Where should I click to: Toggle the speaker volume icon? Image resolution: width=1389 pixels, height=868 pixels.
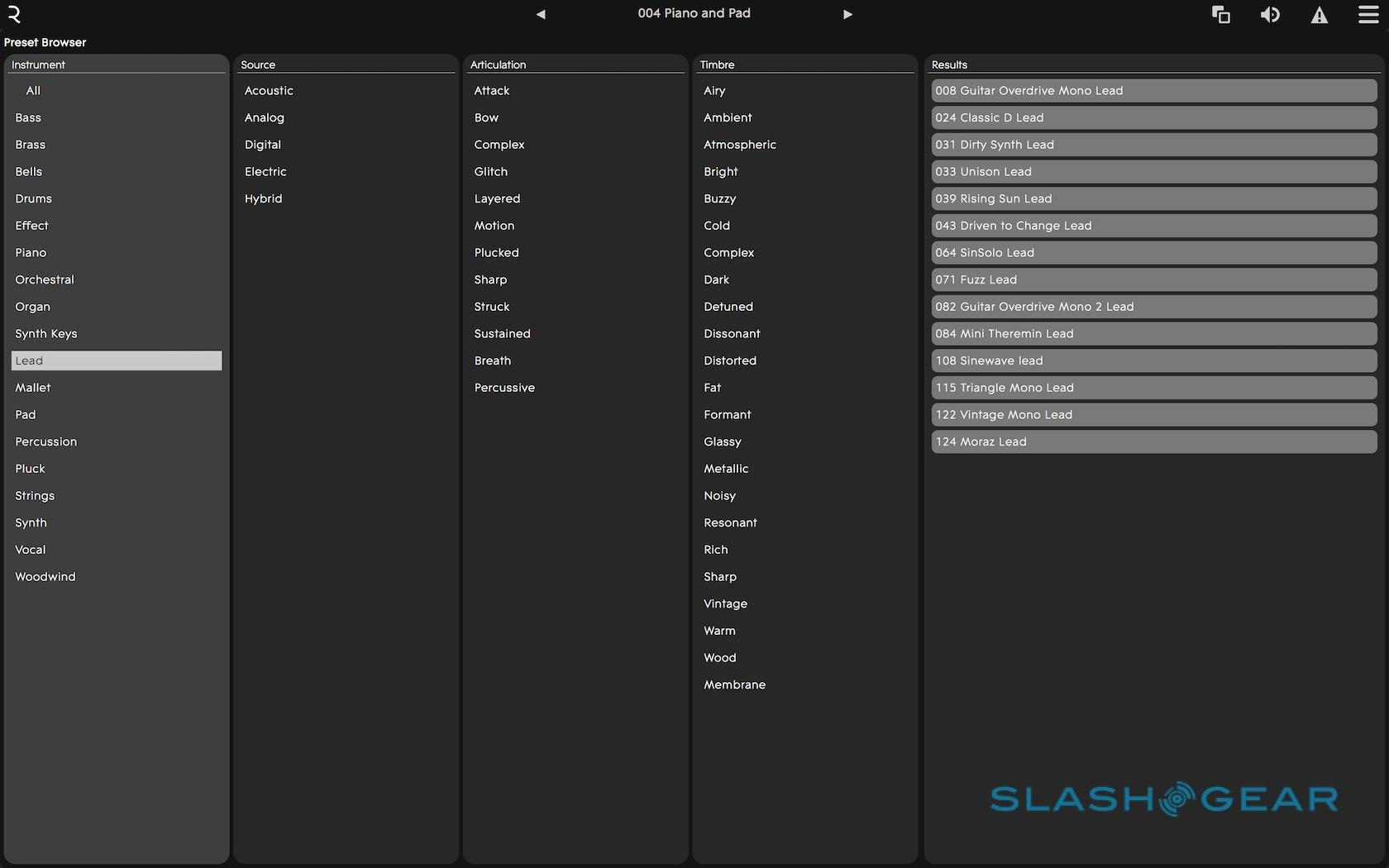pos(1270,14)
